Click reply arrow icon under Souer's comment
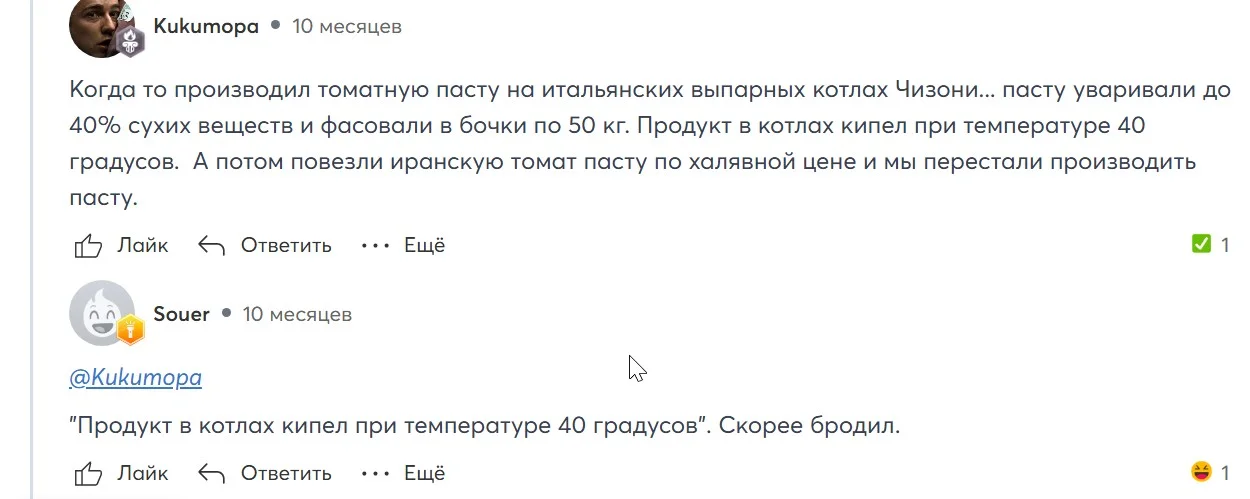Viewport: 1250px width, 499px height. click(x=211, y=472)
